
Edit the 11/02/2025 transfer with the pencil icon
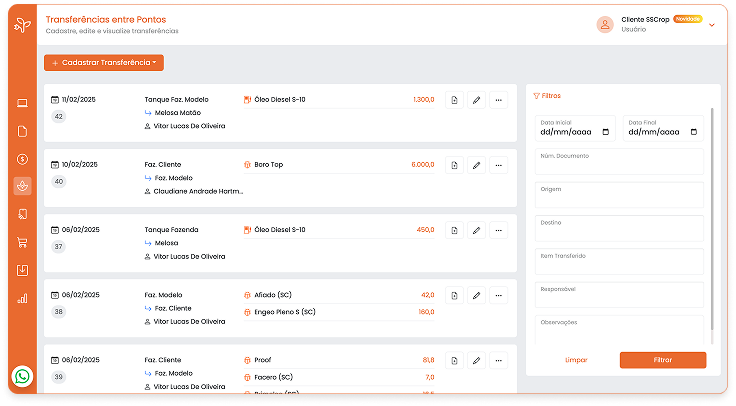click(476, 100)
